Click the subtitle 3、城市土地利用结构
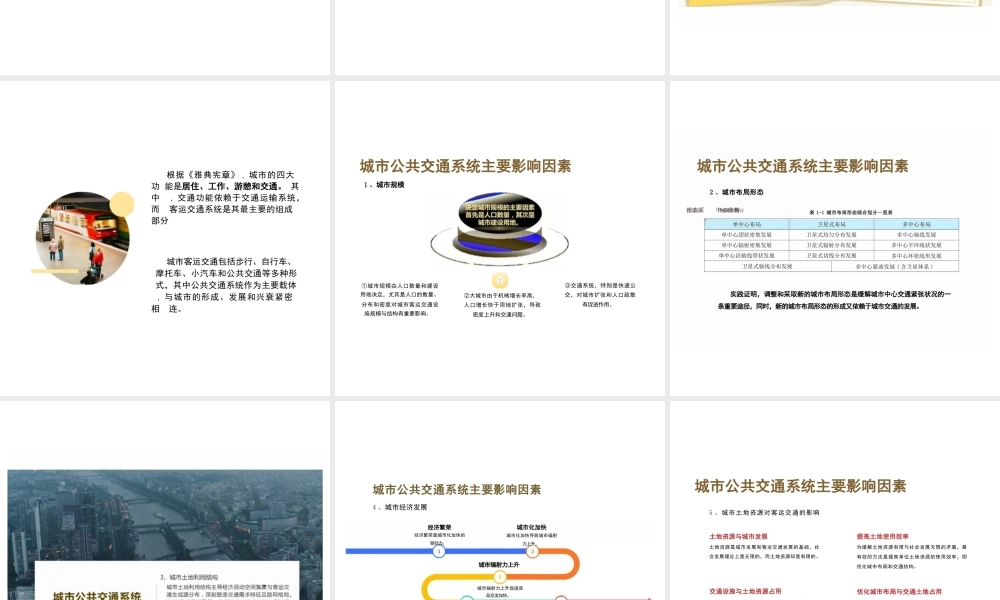 click(189, 577)
